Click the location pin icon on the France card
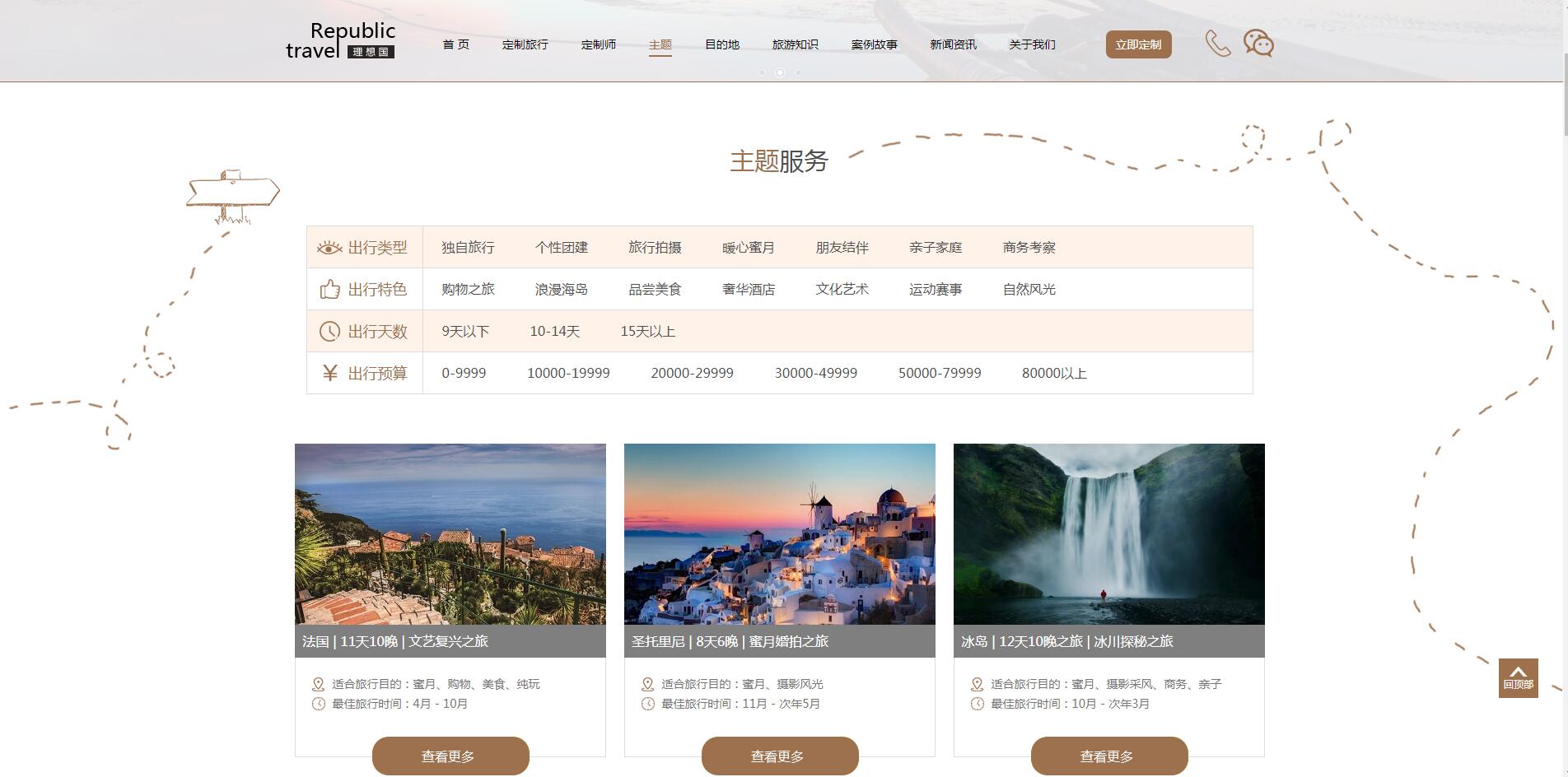 tap(317, 683)
